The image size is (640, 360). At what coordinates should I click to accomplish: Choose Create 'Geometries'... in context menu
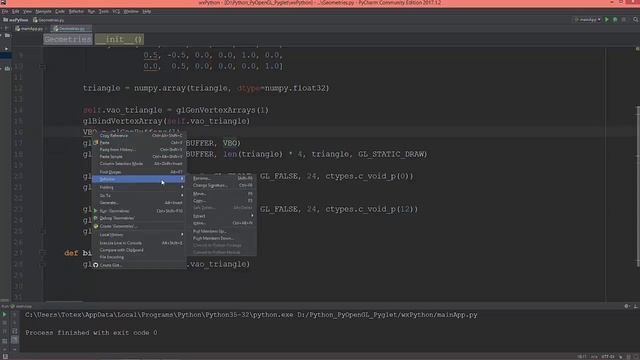pos(139,226)
